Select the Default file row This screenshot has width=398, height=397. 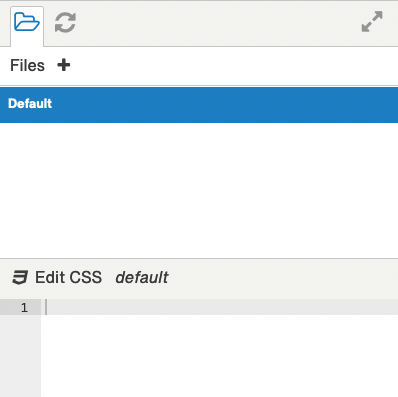(x=199, y=105)
